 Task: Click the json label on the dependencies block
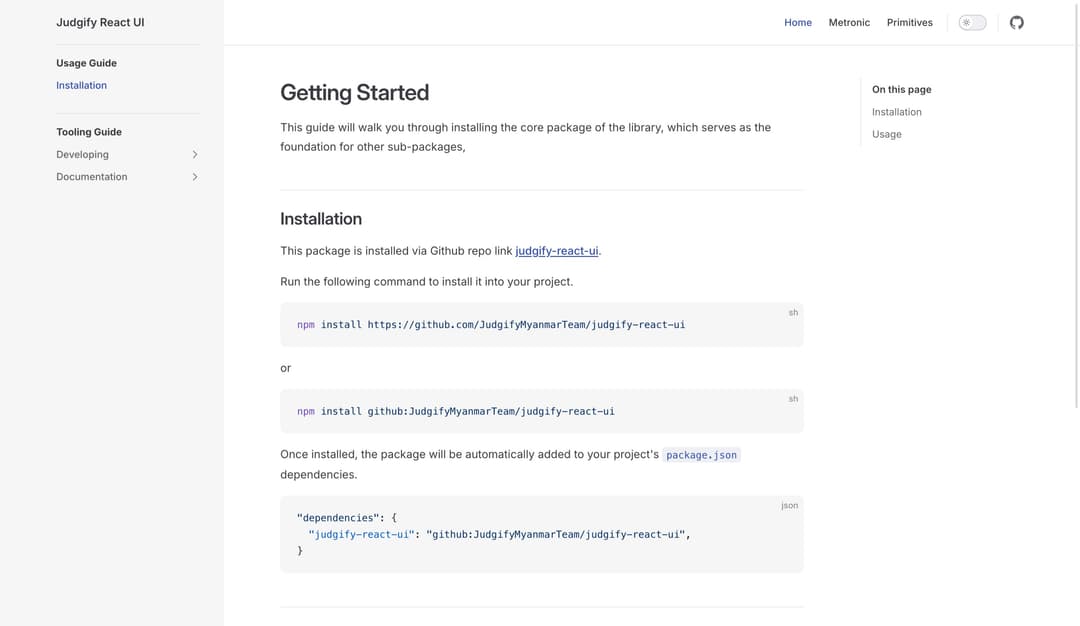coord(789,505)
